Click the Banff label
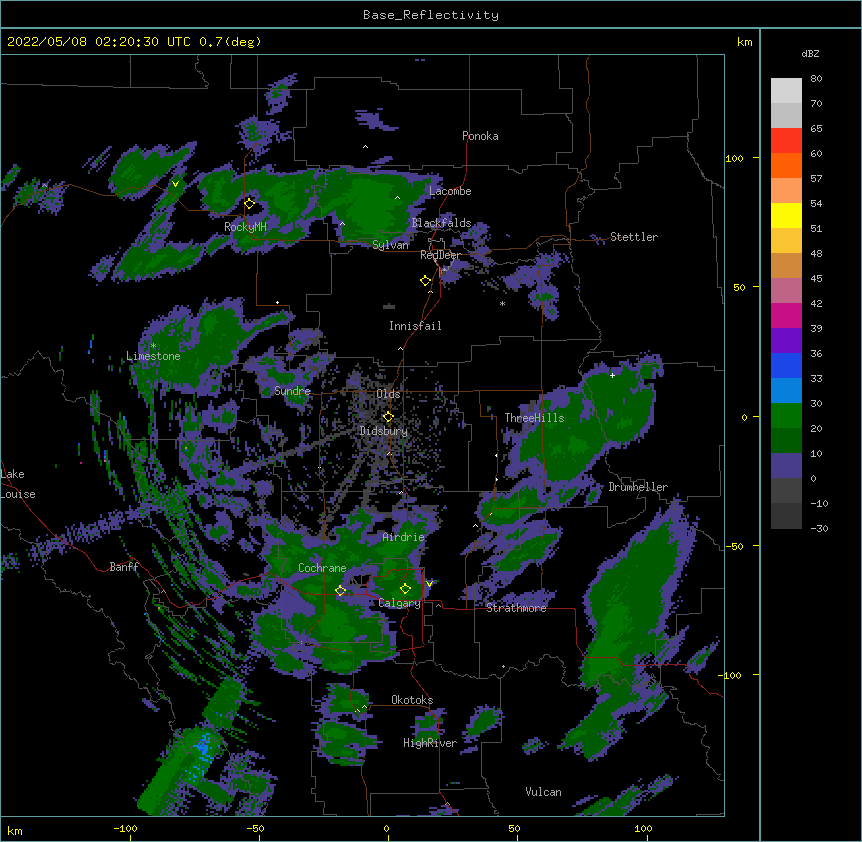The image size is (862, 842). pos(124,567)
